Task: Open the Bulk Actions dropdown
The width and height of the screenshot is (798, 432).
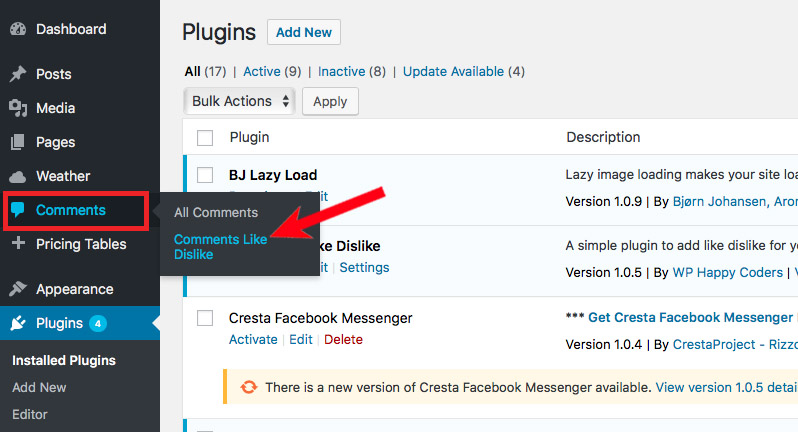Action: [x=239, y=101]
